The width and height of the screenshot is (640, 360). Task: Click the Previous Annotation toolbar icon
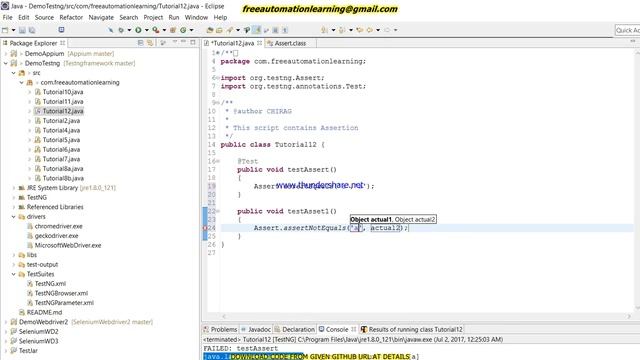(342, 30)
